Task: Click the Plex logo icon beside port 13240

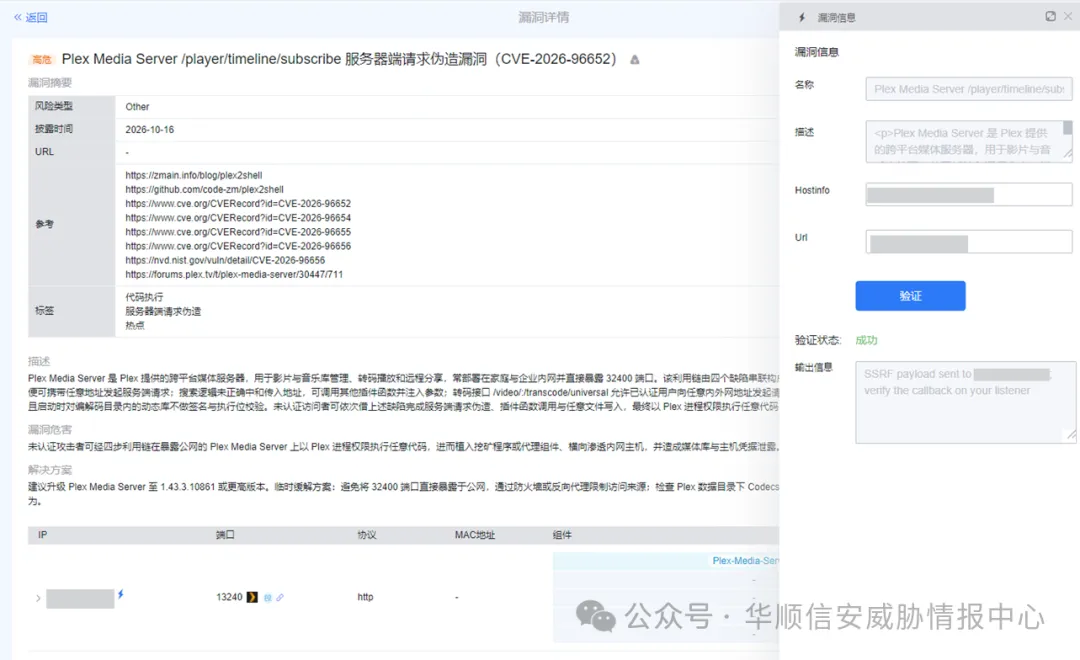Action: [252, 597]
